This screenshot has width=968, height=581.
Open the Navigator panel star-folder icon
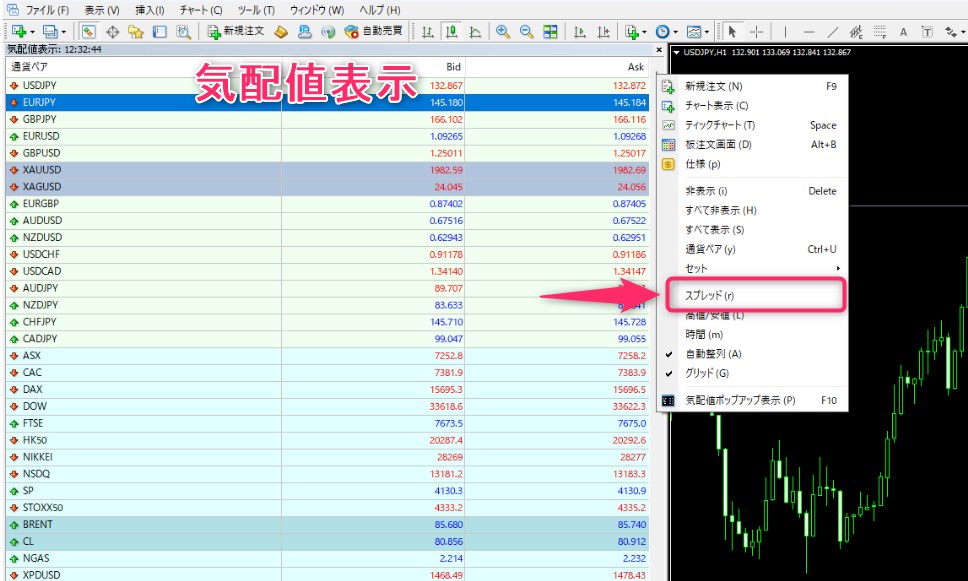point(136,32)
